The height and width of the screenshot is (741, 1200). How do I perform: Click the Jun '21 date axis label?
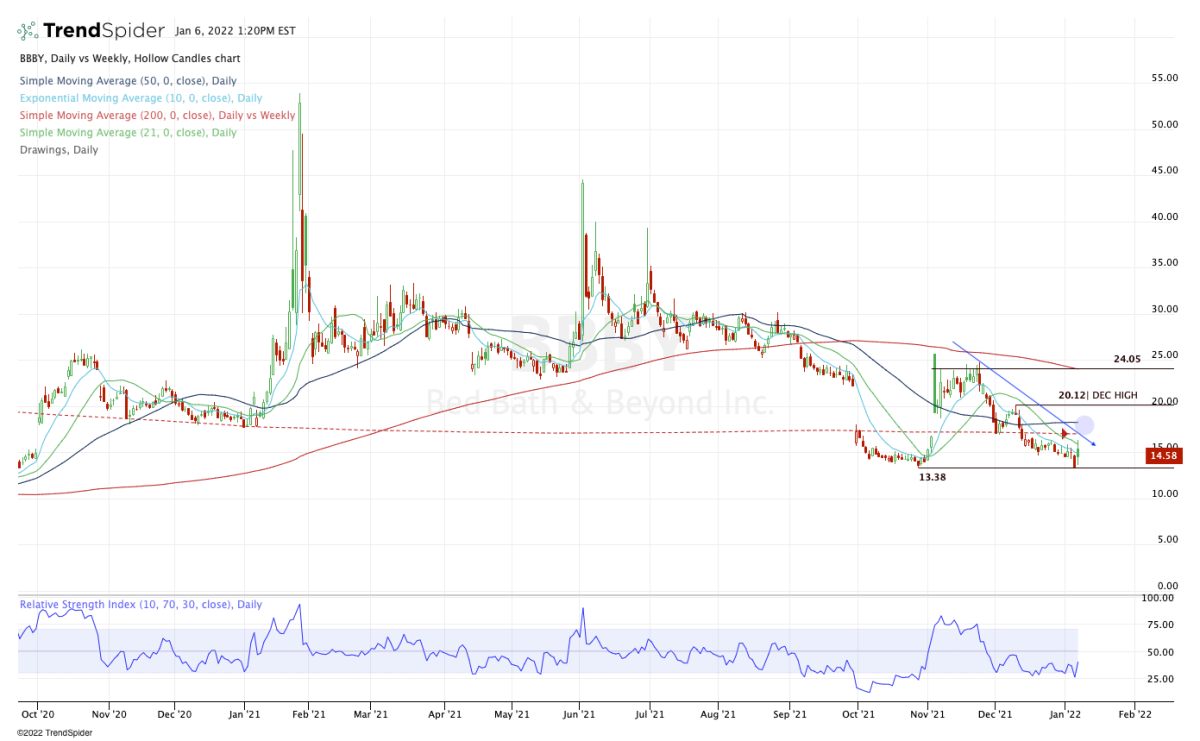(x=579, y=715)
